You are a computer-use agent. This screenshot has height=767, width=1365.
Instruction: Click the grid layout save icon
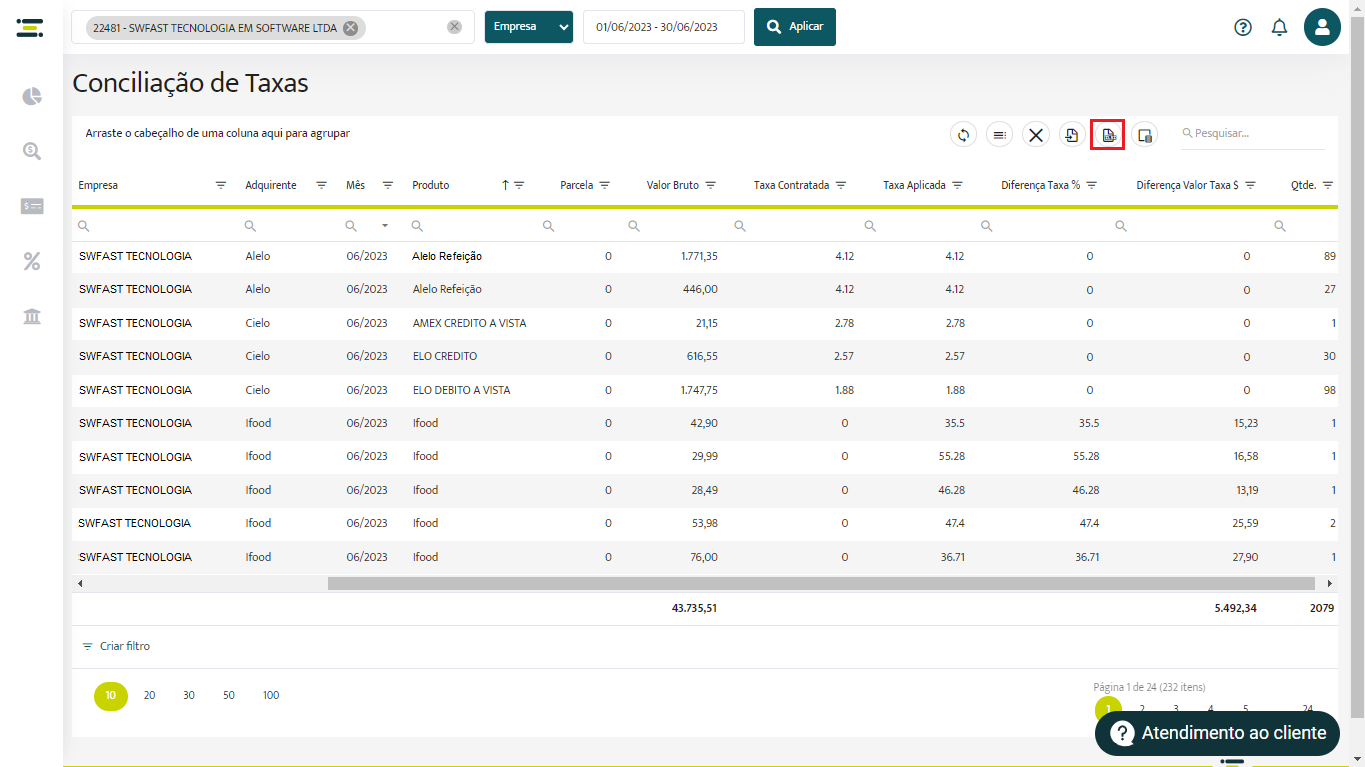coord(1145,135)
